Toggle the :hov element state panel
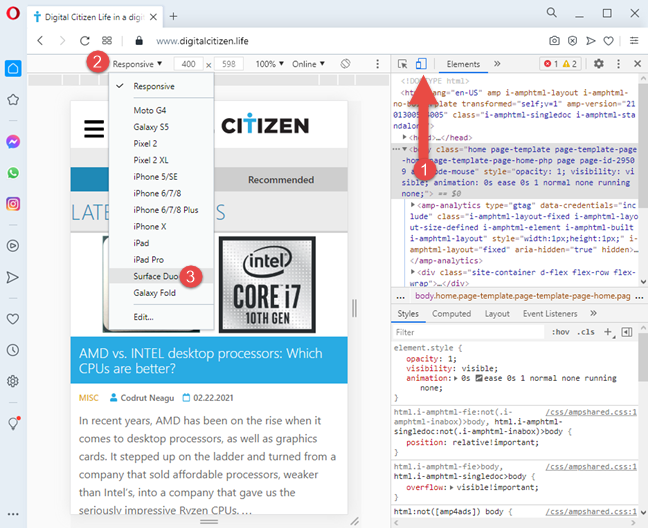This screenshot has width=648, height=528. (560, 332)
